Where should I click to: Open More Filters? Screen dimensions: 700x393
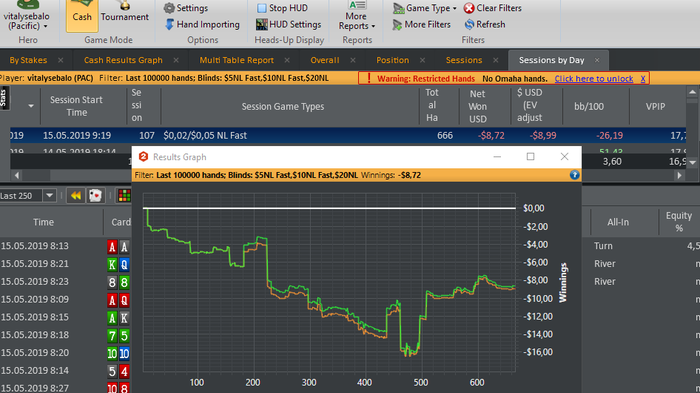[421, 25]
